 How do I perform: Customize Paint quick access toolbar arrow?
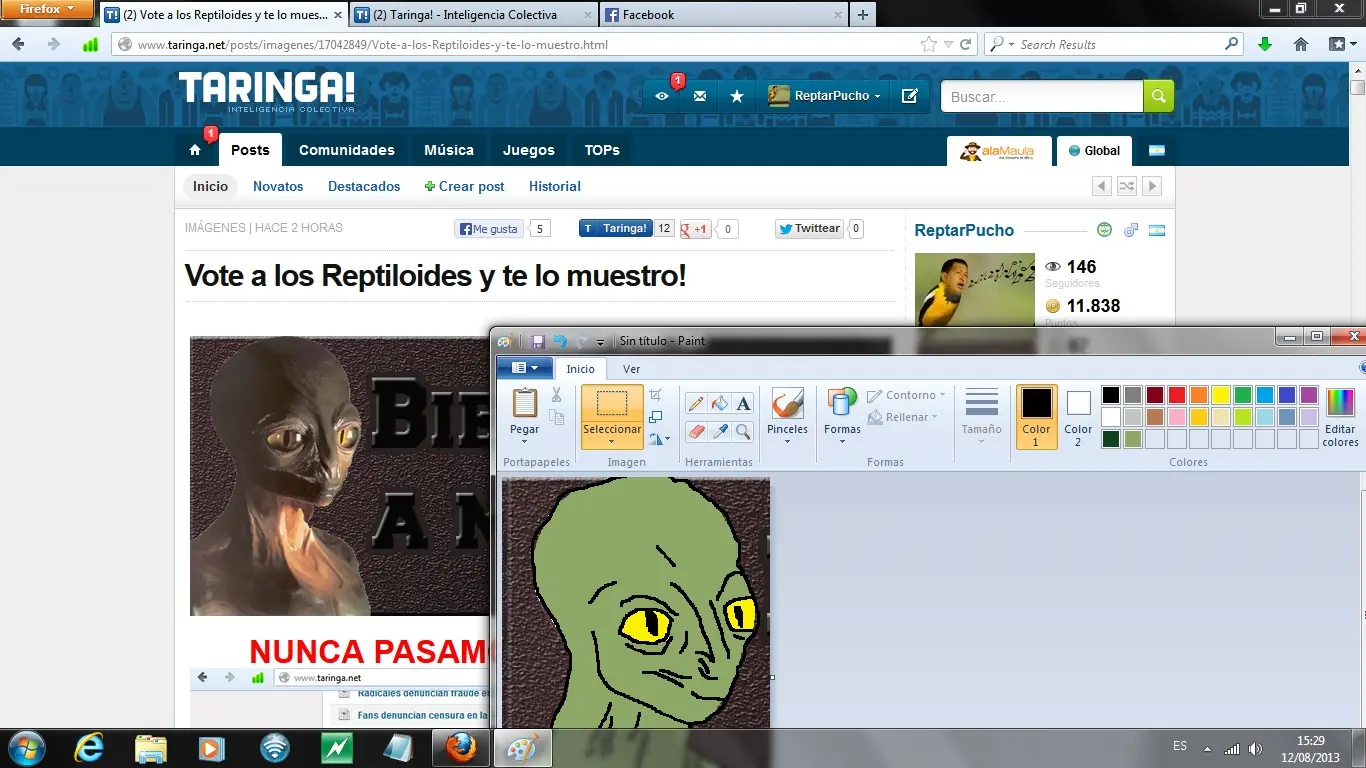click(601, 342)
